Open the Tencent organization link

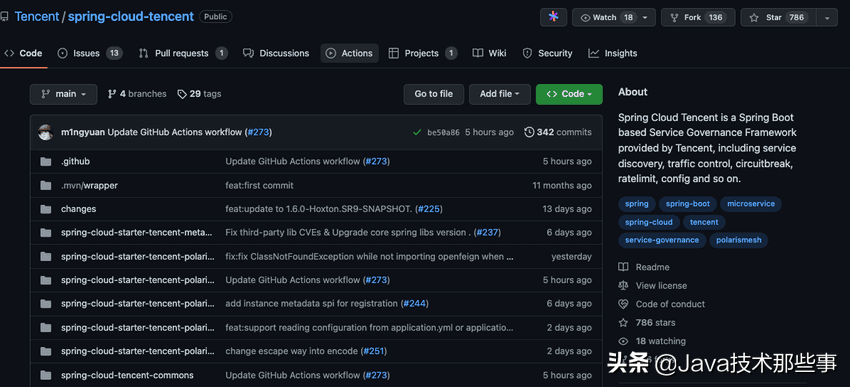[x=36, y=17]
